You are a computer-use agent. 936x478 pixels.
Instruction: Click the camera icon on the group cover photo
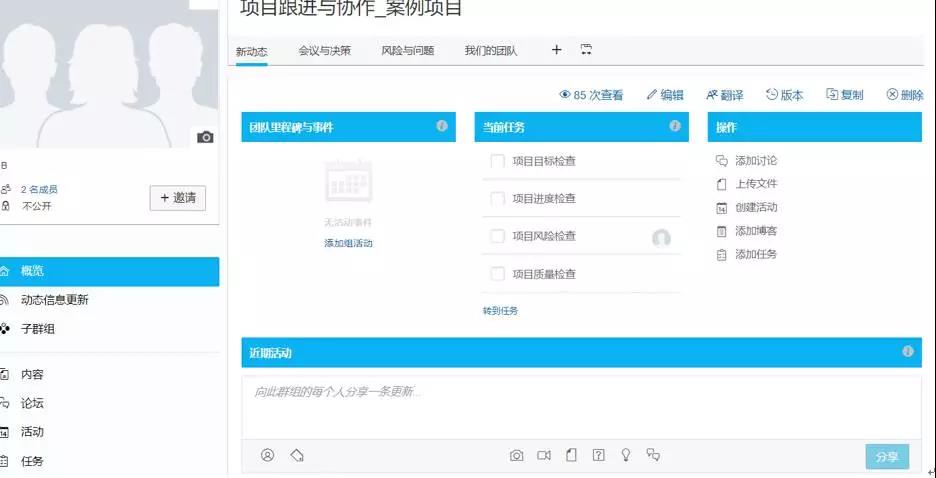pos(205,137)
